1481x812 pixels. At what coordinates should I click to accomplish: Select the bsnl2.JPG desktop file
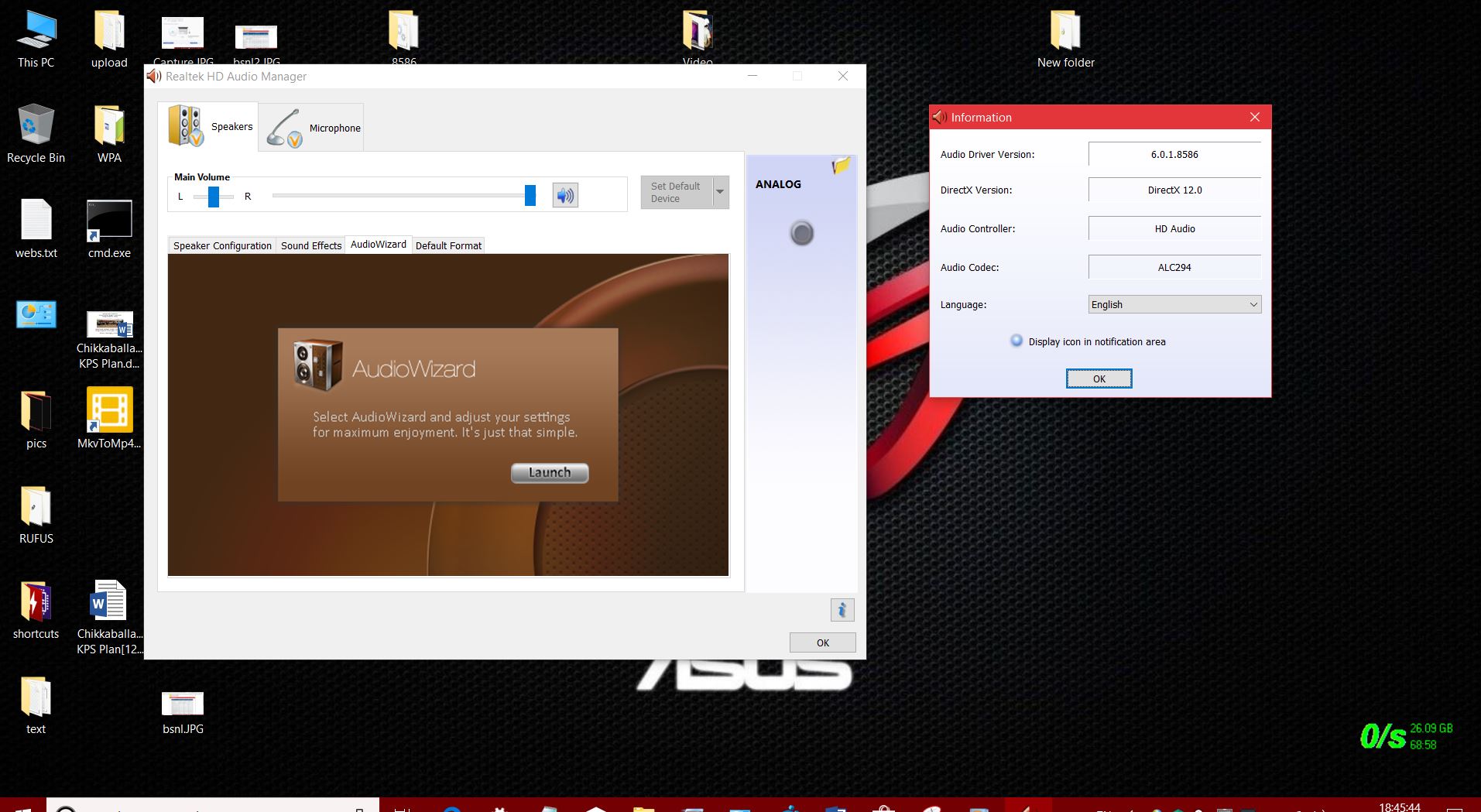coord(256,43)
